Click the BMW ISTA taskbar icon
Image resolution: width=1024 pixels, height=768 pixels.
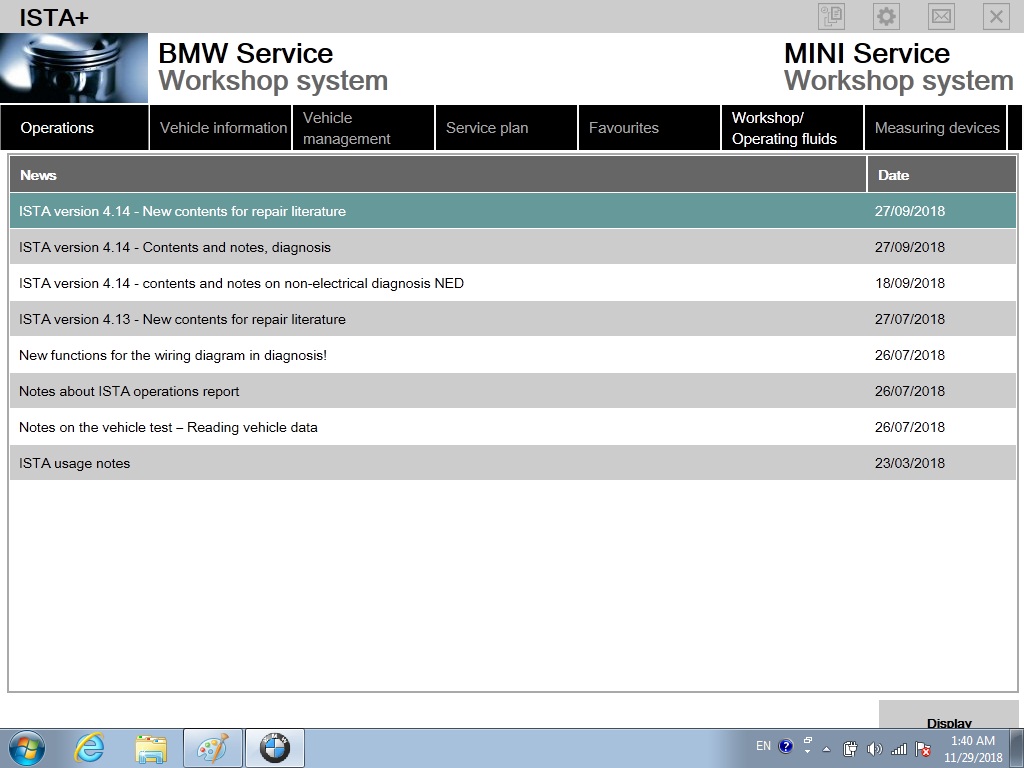tap(275, 748)
